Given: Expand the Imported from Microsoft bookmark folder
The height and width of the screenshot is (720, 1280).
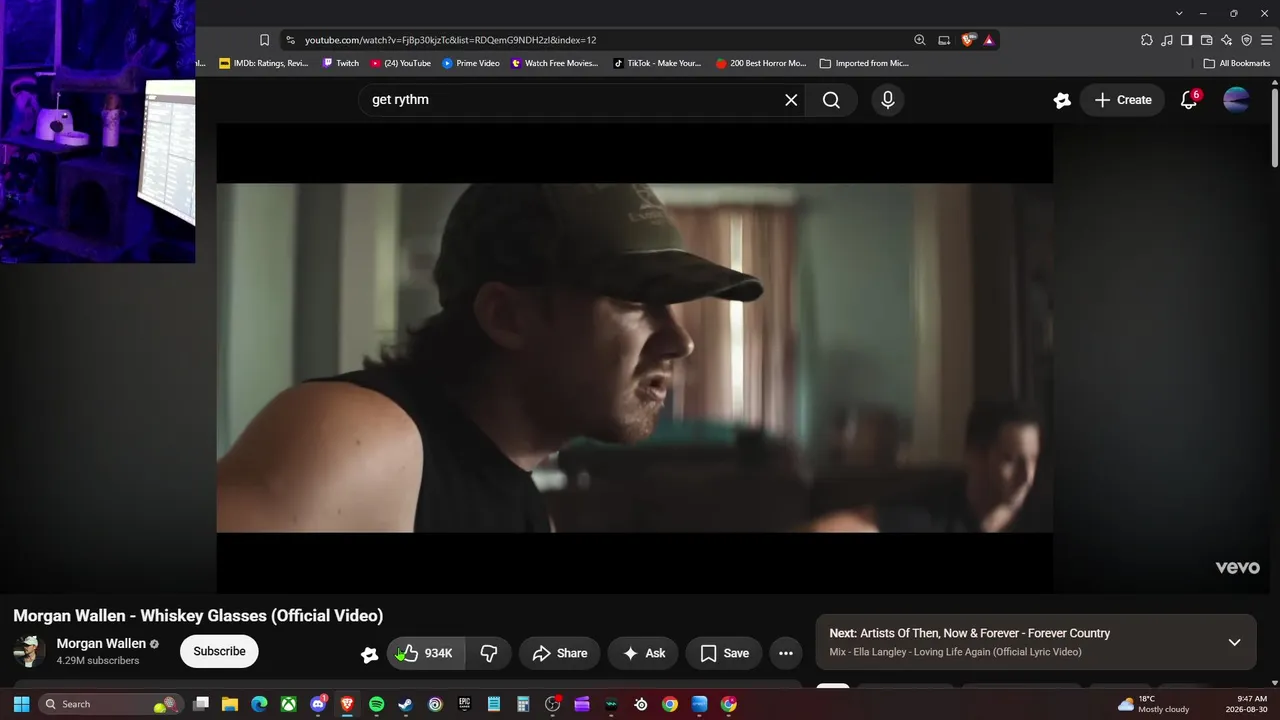Looking at the screenshot, I should pos(864,63).
